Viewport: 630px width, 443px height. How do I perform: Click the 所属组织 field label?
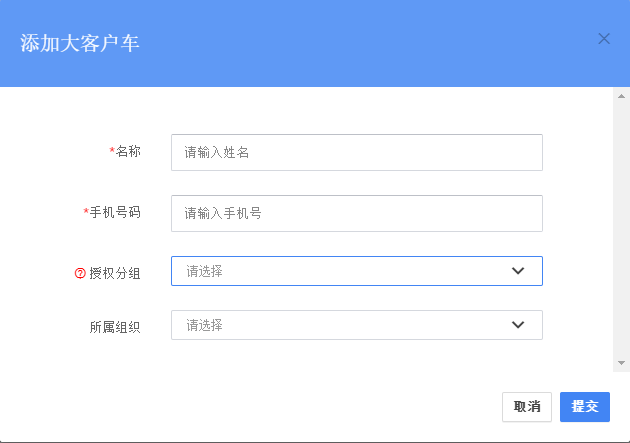tap(115, 327)
